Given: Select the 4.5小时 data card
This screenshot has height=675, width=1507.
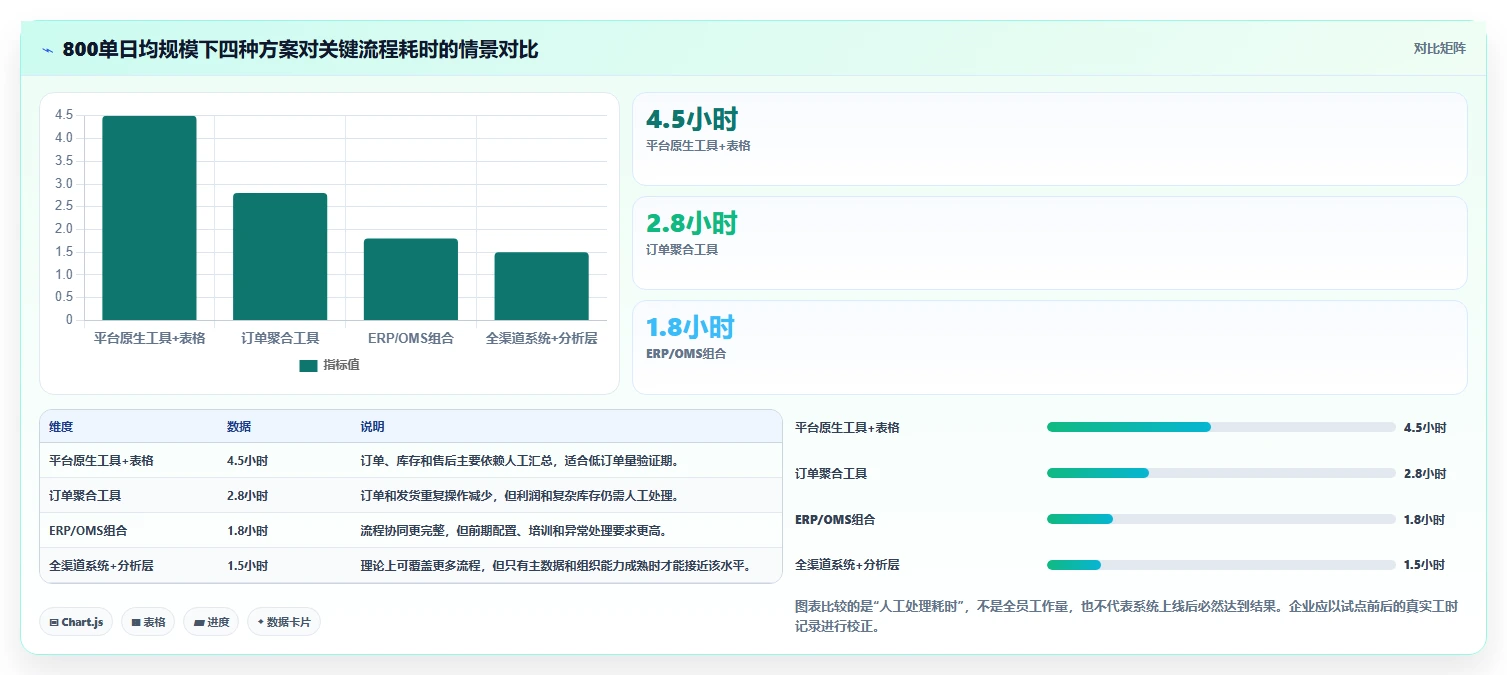Looking at the screenshot, I should [1050, 139].
